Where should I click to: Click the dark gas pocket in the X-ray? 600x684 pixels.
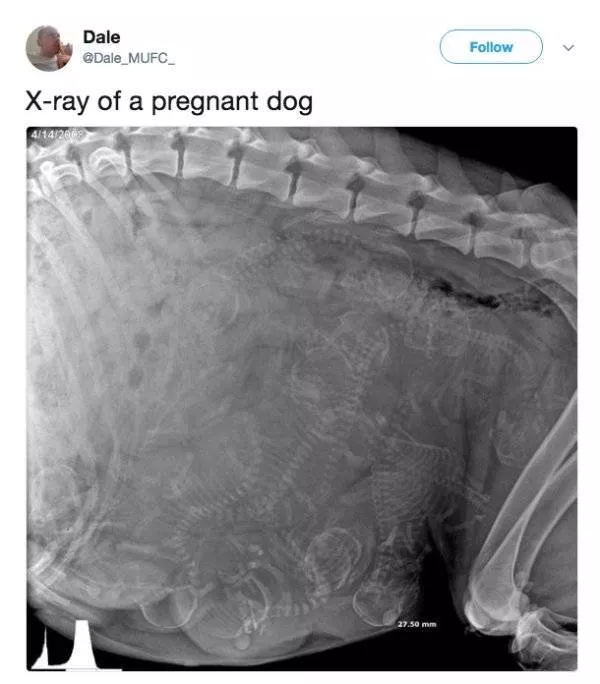click(x=467, y=293)
